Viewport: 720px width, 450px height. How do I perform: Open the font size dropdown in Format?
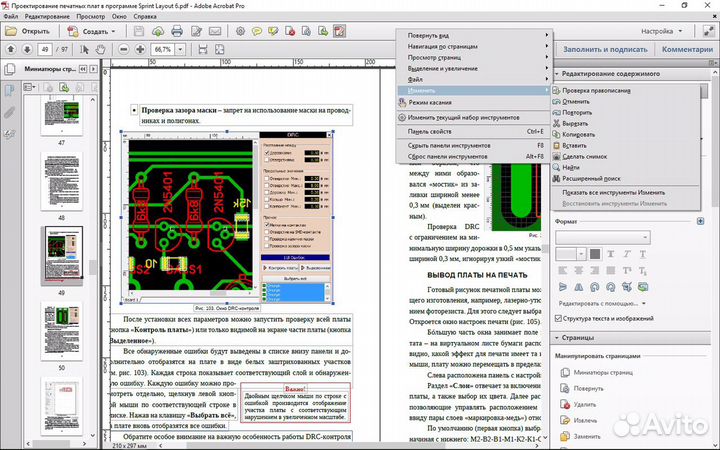point(581,253)
